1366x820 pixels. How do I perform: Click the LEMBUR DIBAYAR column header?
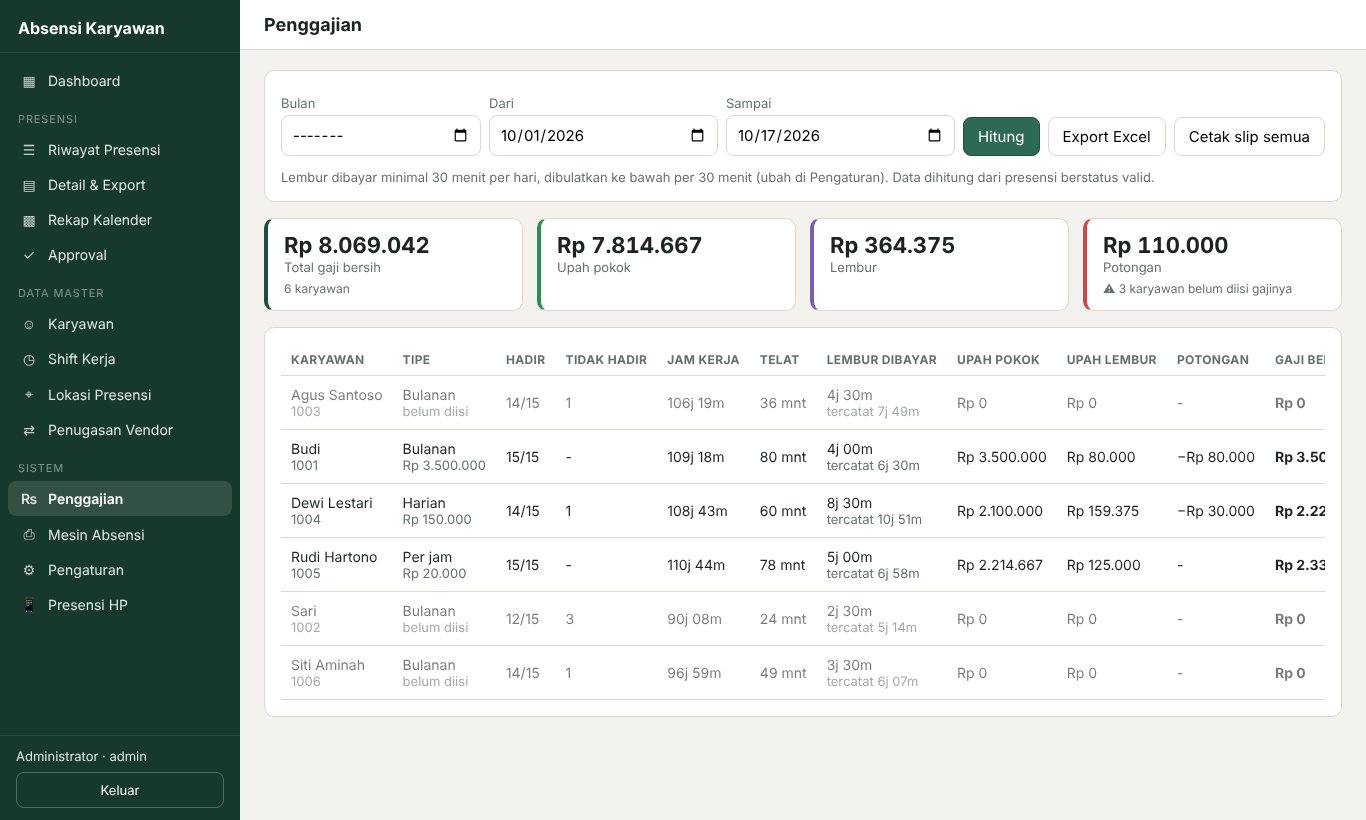pos(881,360)
